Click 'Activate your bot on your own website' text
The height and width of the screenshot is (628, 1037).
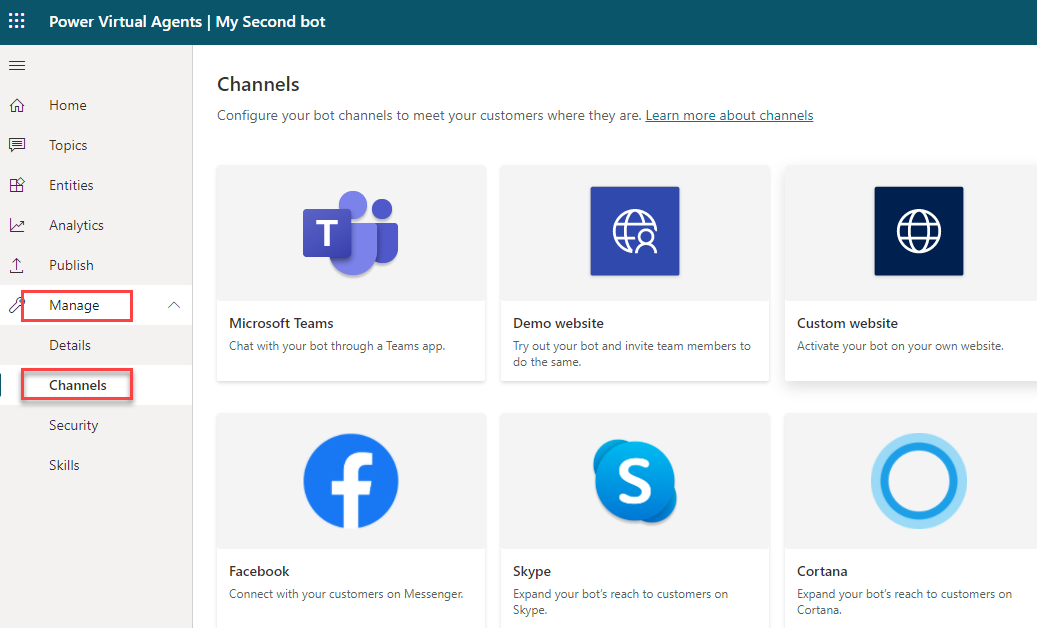tap(900, 346)
